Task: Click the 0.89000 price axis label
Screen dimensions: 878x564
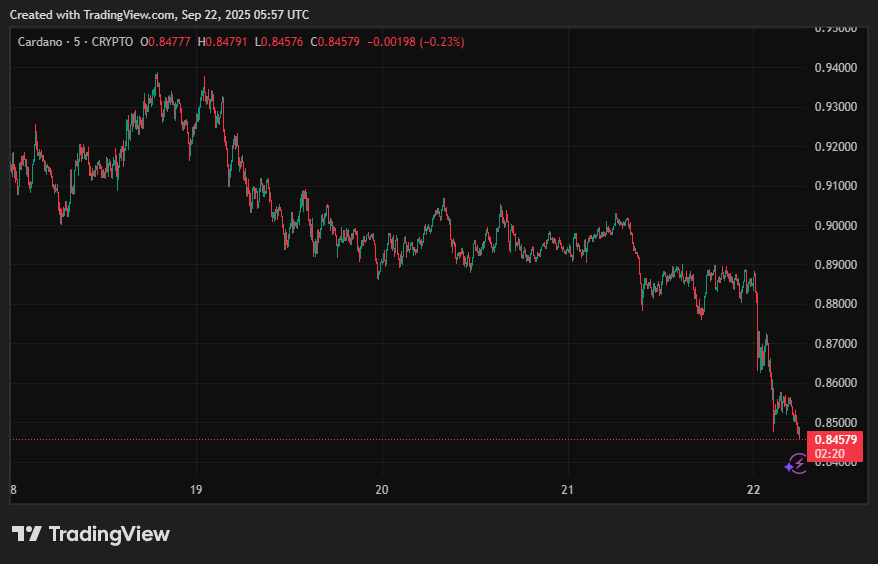Action: click(x=835, y=264)
